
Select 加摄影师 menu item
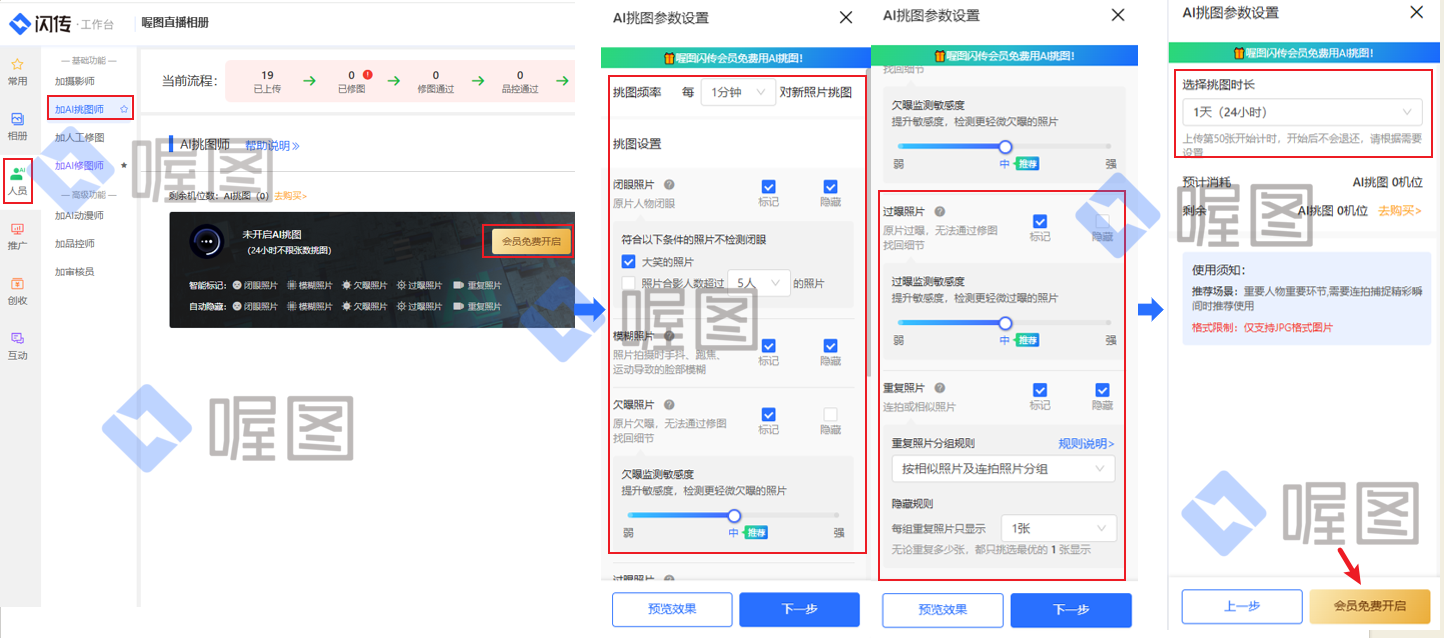click(x=75, y=81)
